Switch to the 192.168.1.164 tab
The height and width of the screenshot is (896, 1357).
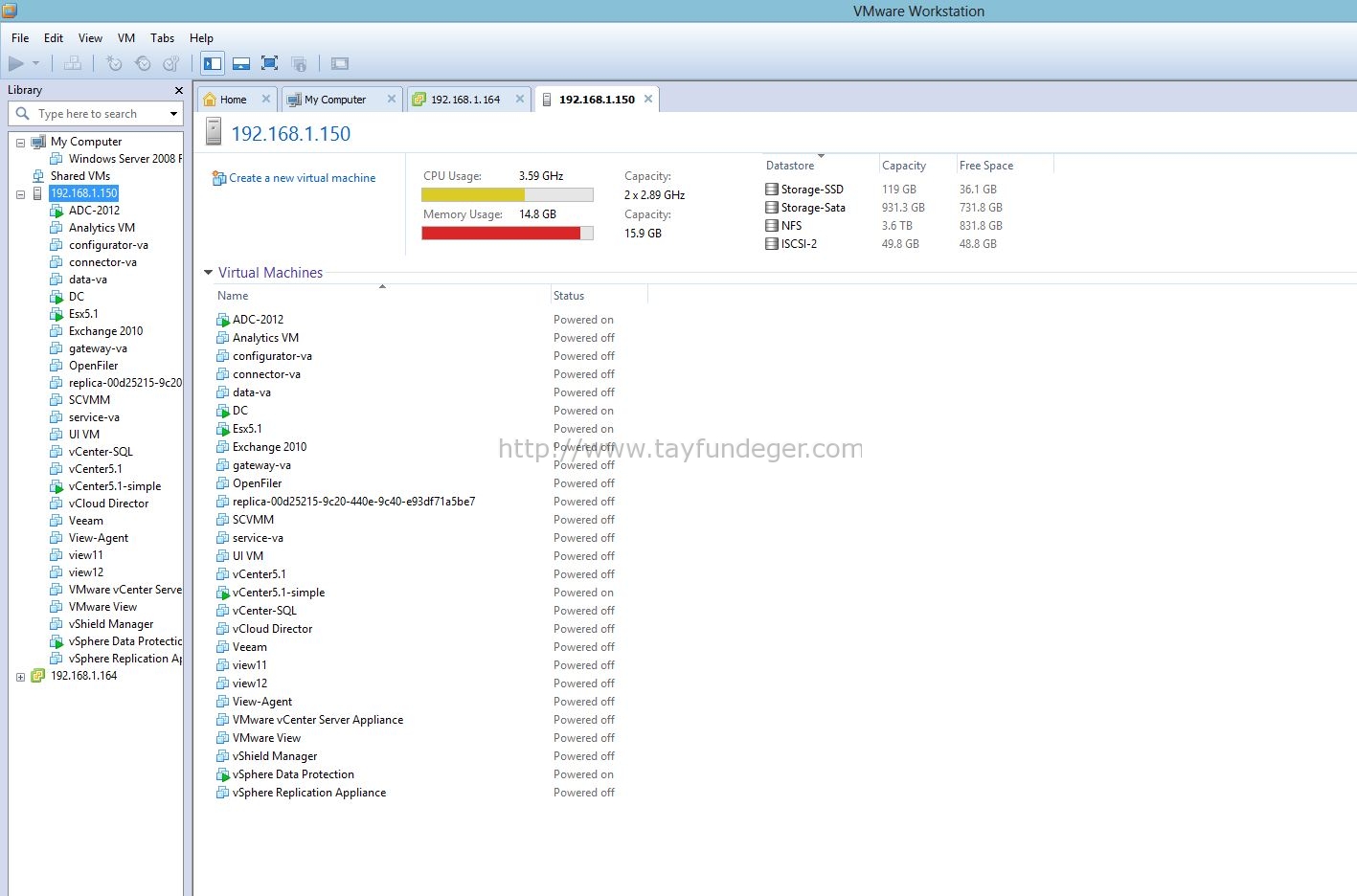click(465, 100)
